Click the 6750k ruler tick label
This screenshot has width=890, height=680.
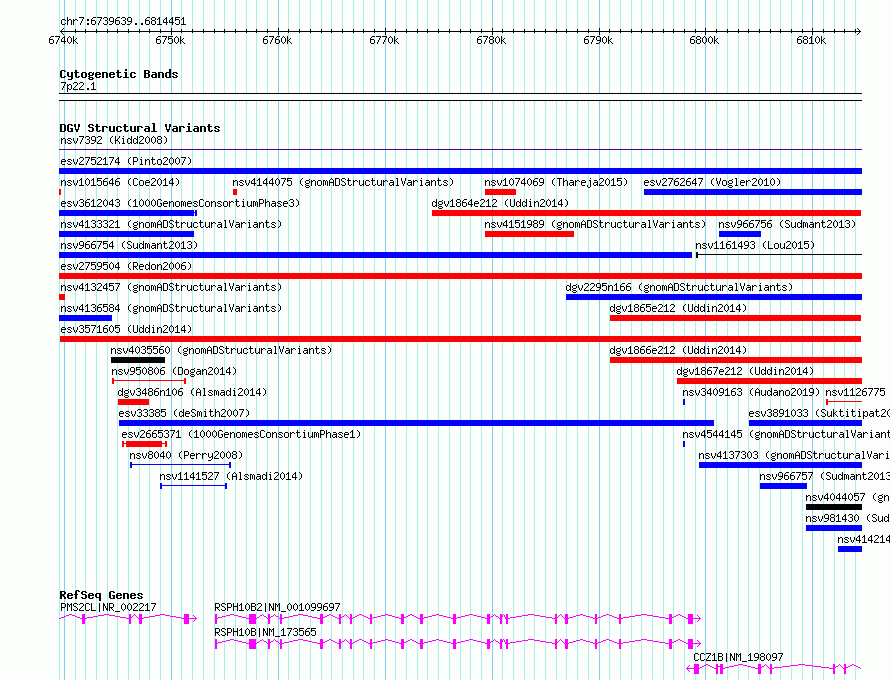pyautogui.click(x=170, y=40)
